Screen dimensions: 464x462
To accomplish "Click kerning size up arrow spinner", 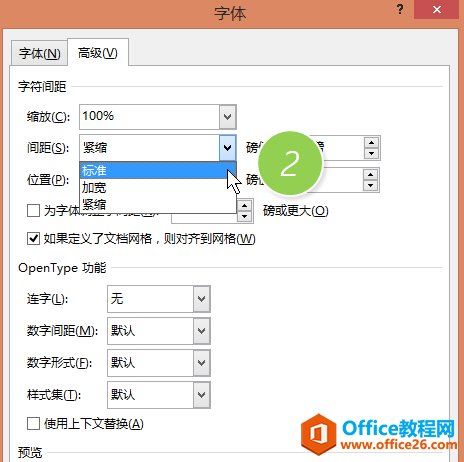I will pyautogui.click(x=245, y=206).
